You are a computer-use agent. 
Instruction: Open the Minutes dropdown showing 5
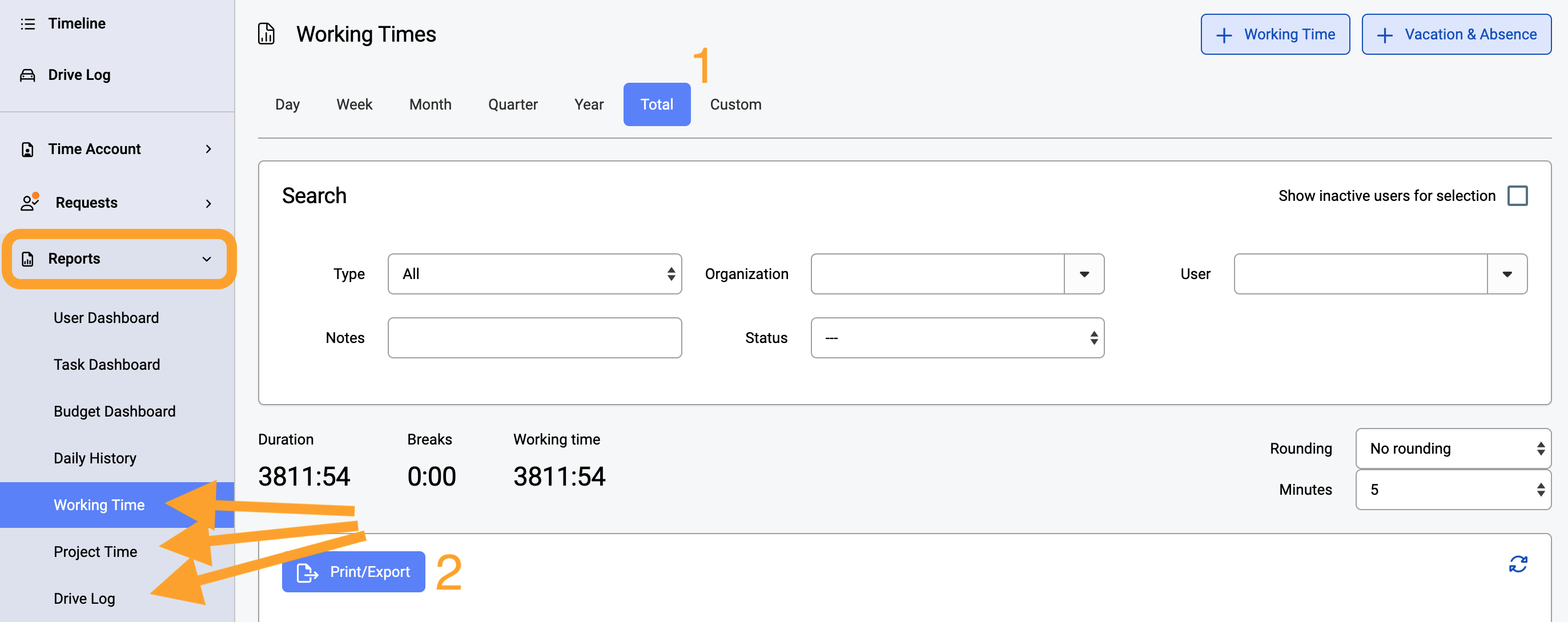pyautogui.click(x=1453, y=490)
